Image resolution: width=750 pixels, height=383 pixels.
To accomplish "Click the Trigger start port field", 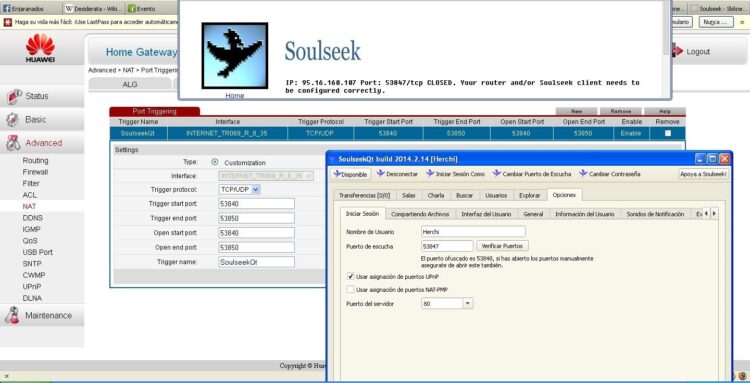I will click(256, 204).
